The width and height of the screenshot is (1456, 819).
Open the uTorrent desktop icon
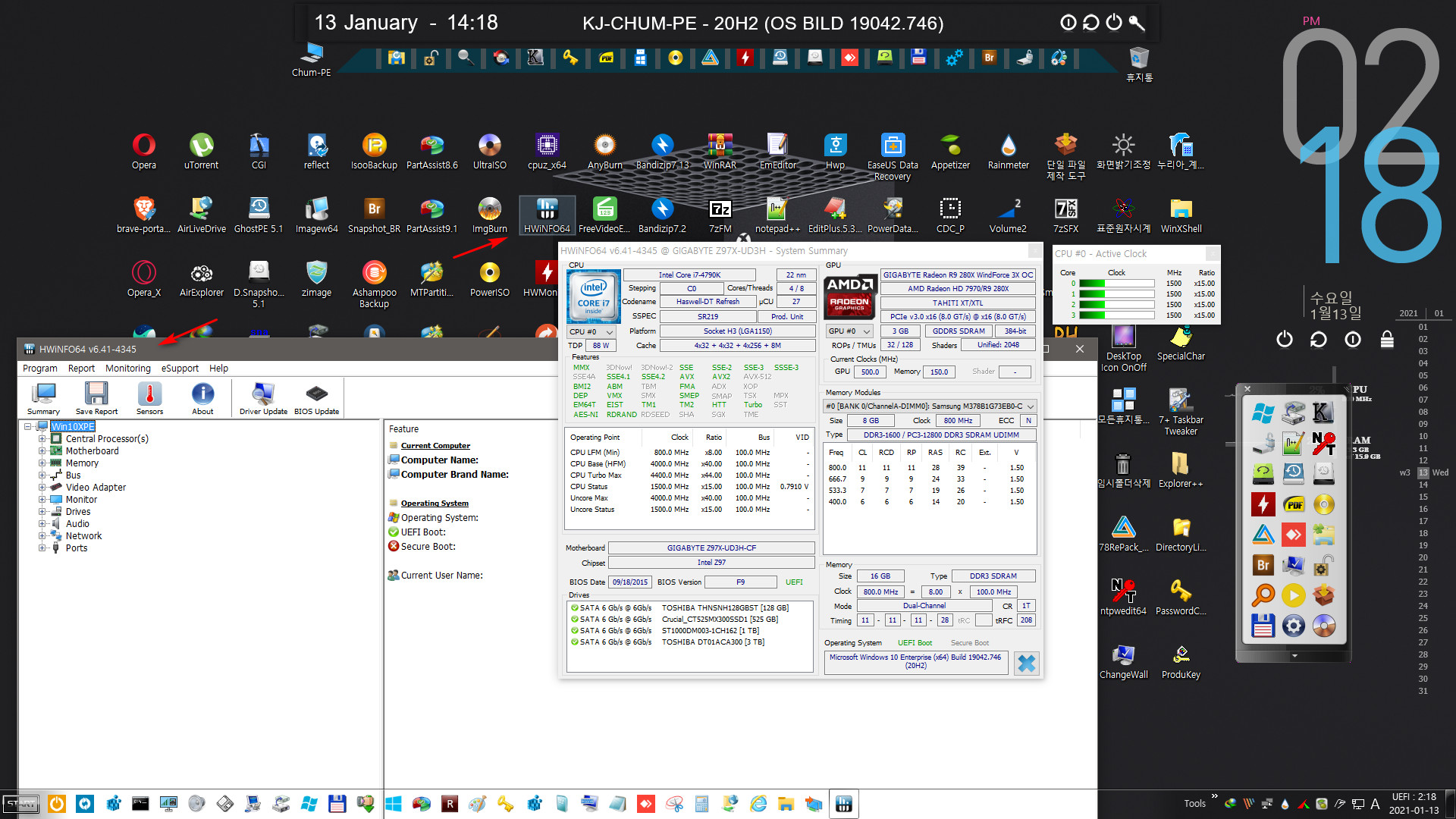point(201,151)
